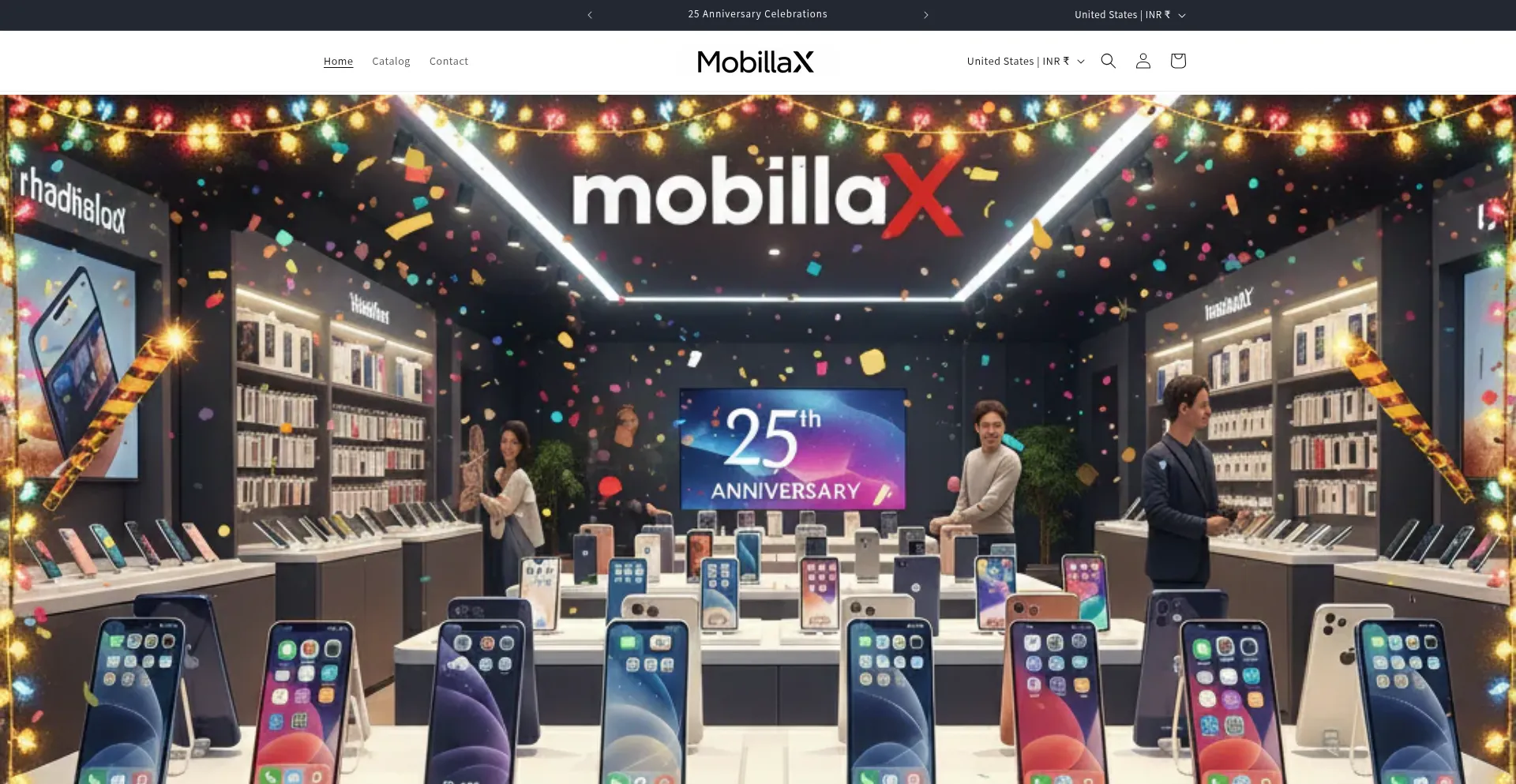The image size is (1516, 784).
Task: Go to the Home menu item
Action: coord(338,62)
